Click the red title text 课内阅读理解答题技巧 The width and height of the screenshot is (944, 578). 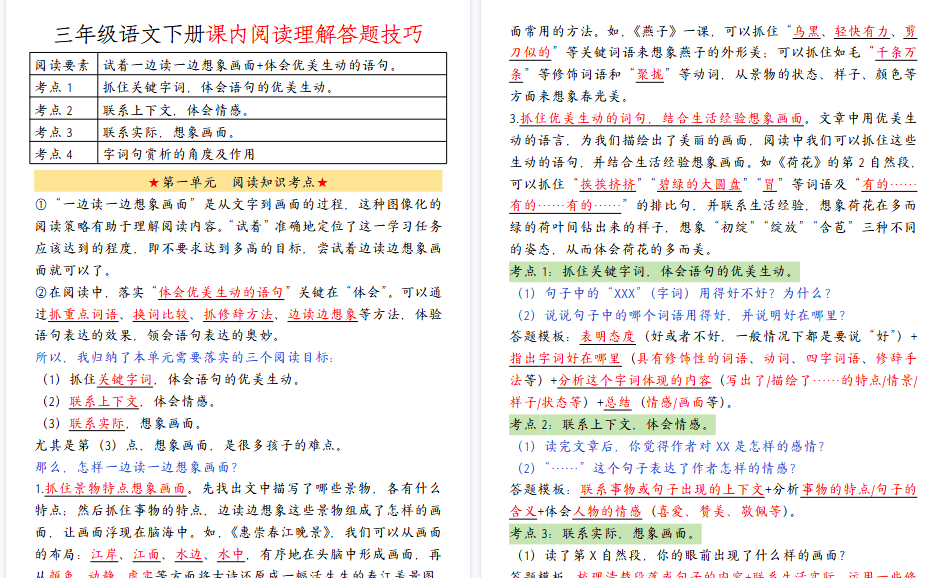(315, 34)
